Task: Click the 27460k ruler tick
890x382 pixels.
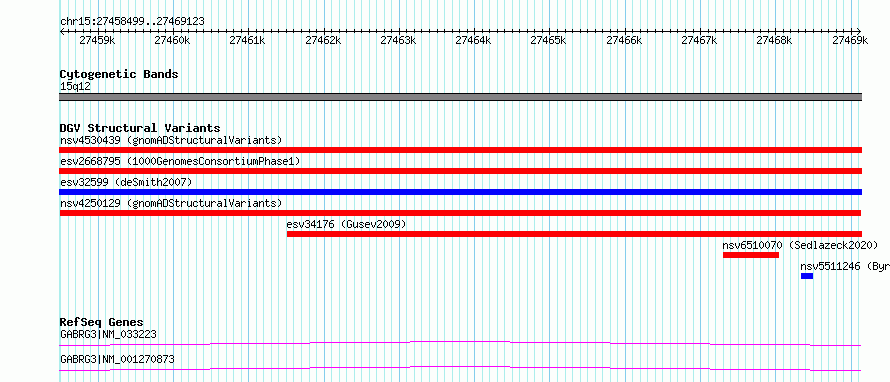Action: click(173, 40)
